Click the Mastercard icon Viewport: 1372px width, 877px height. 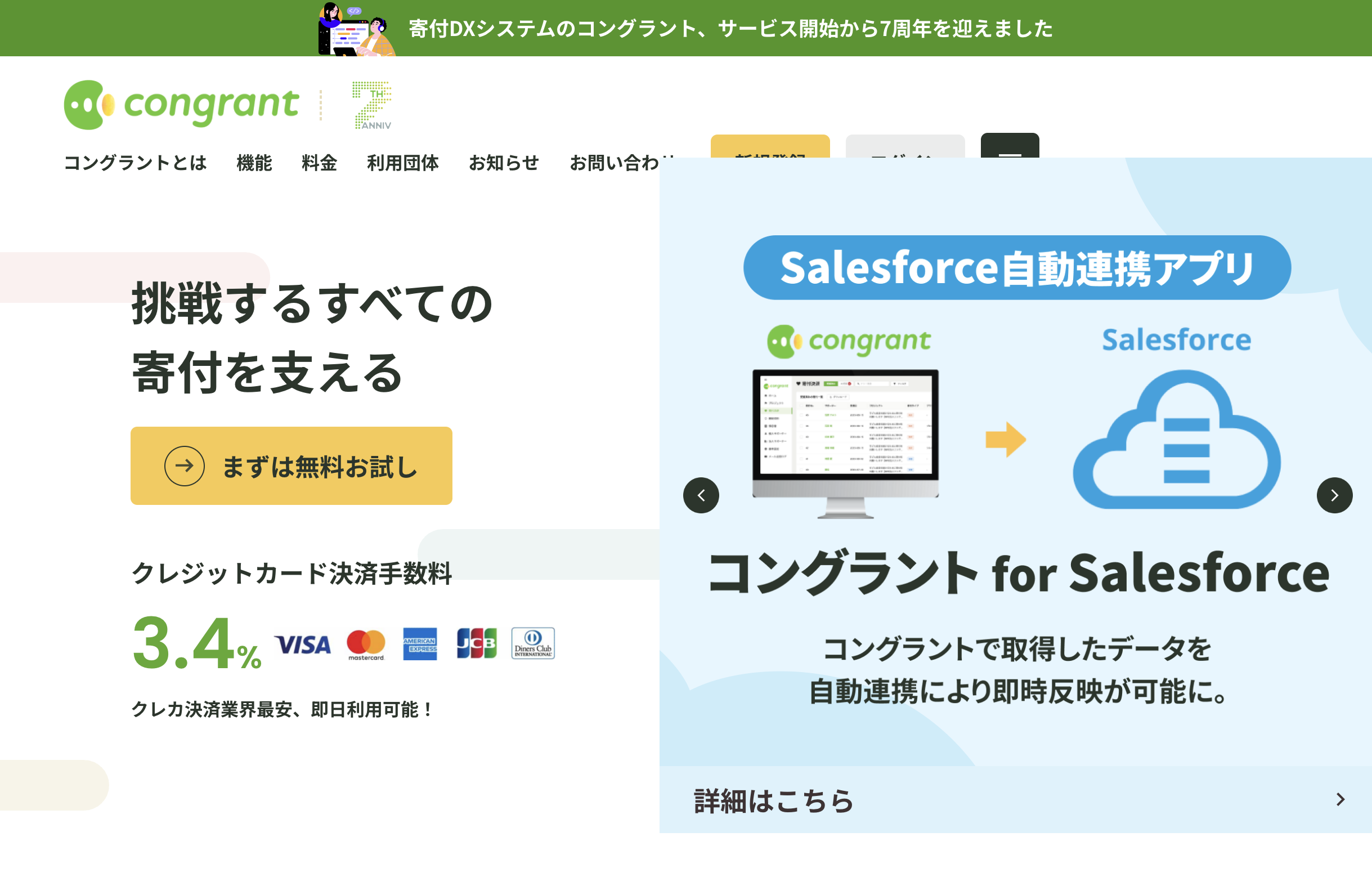tap(366, 643)
